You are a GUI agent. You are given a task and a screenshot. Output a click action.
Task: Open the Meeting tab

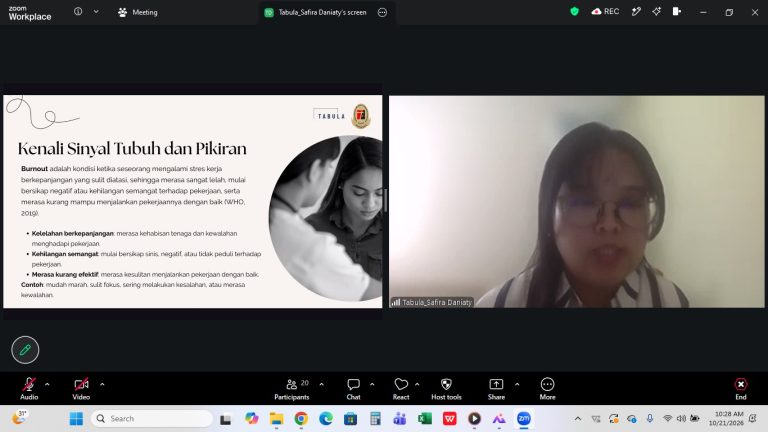pos(138,12)
